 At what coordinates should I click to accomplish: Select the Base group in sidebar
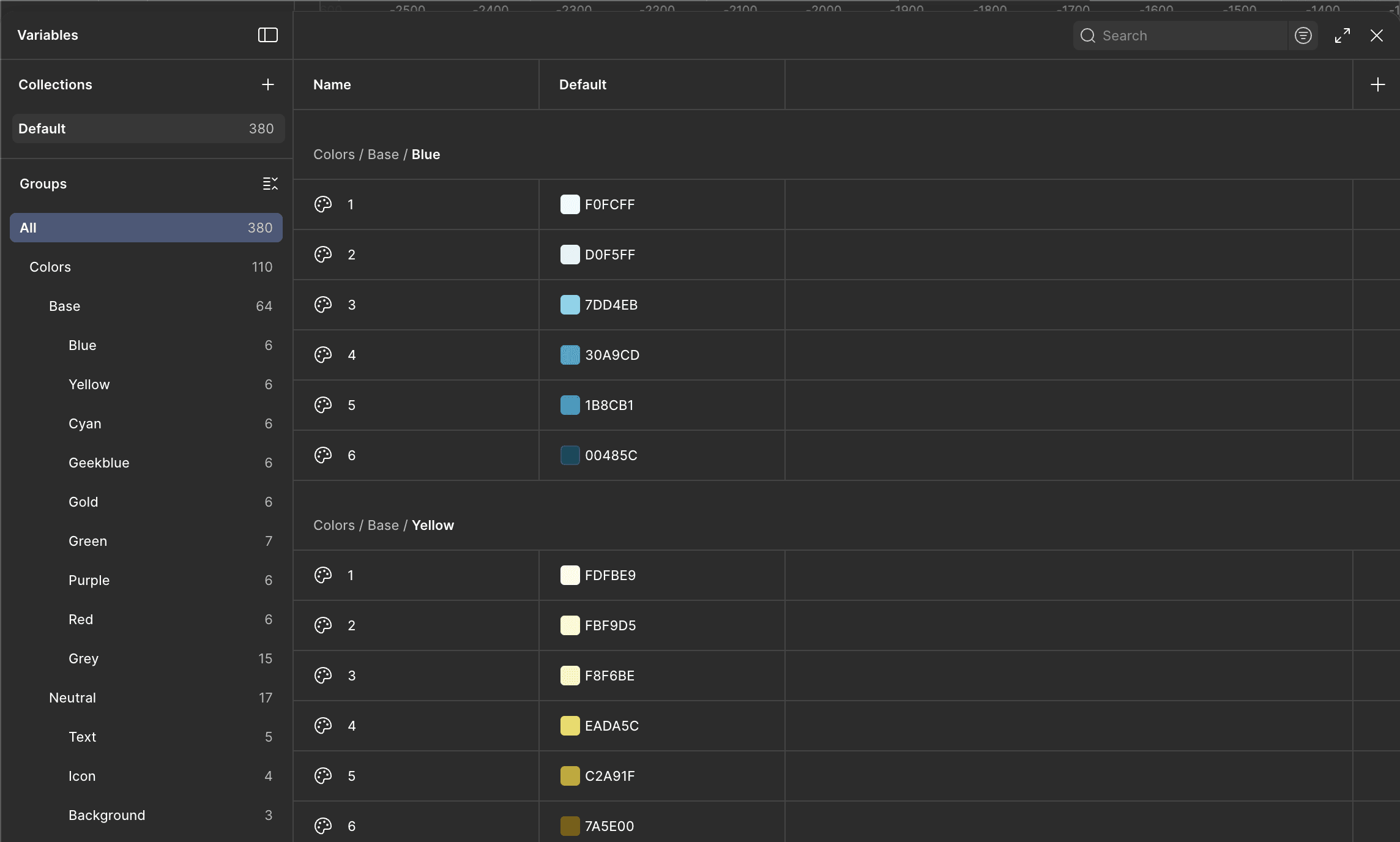click(x=64, y=306)
